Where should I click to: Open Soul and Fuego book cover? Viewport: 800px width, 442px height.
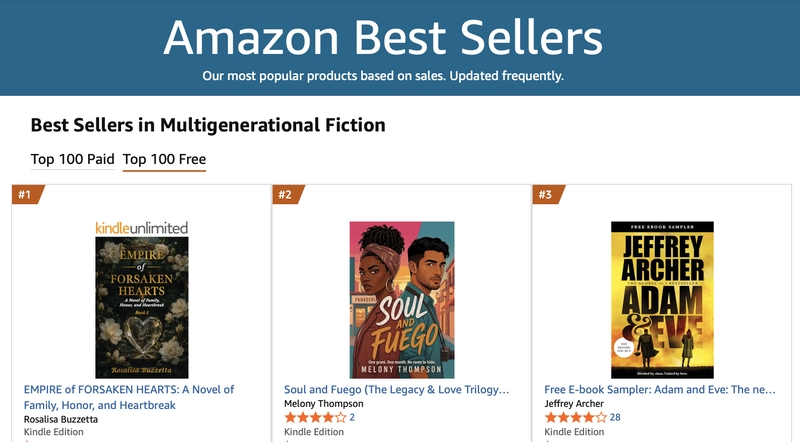(x=402, y=300)
